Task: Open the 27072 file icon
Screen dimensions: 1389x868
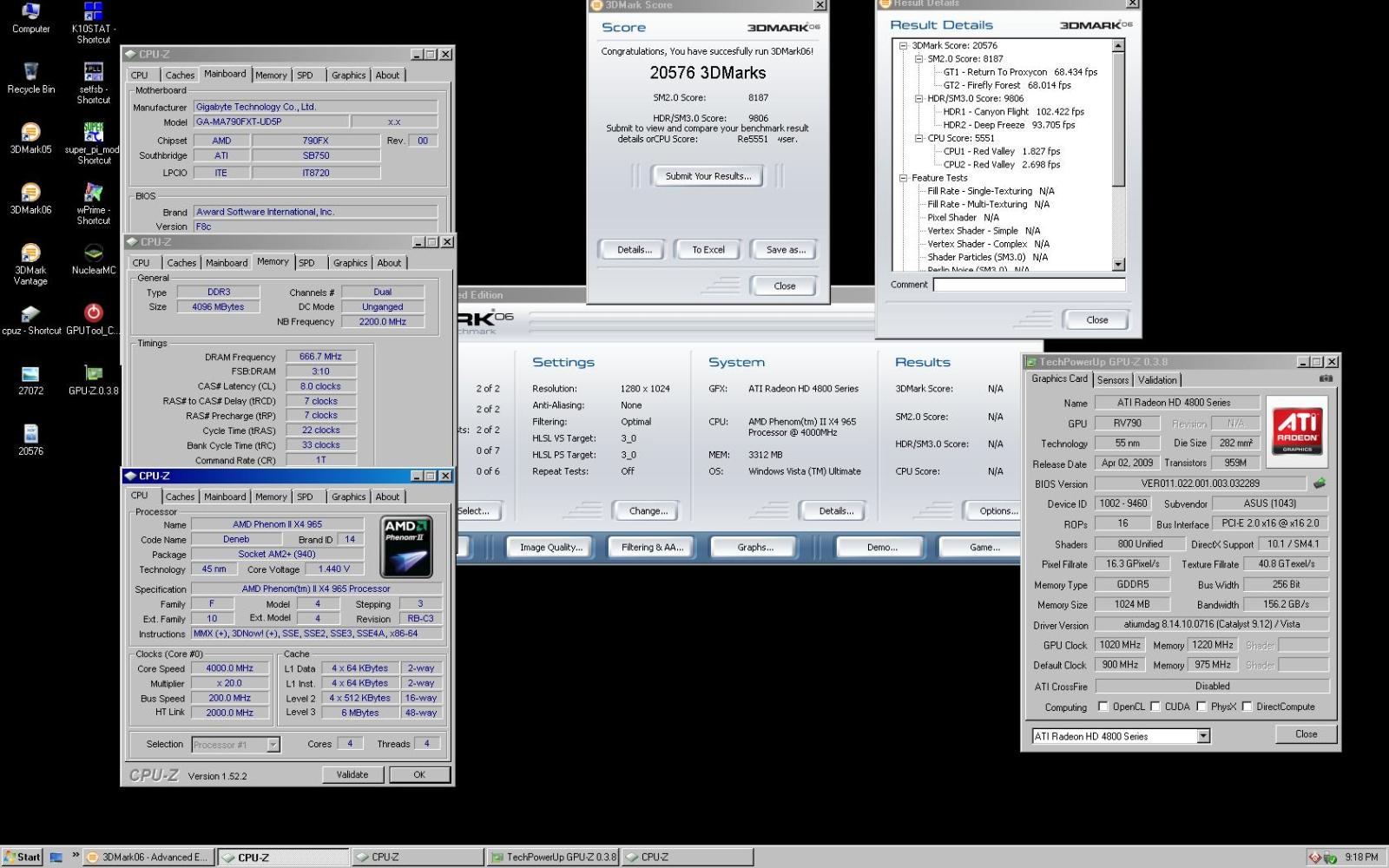Action: click(30, 380)
